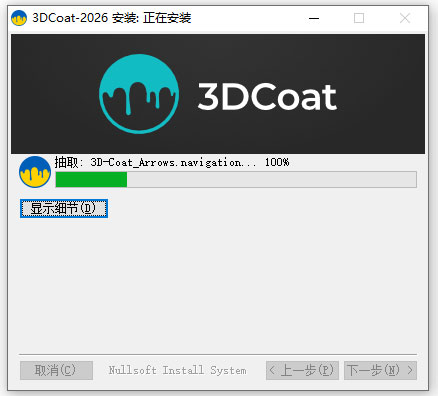
Task: Click the teal 3DCoat logo in banner
Action: (139, 94)
